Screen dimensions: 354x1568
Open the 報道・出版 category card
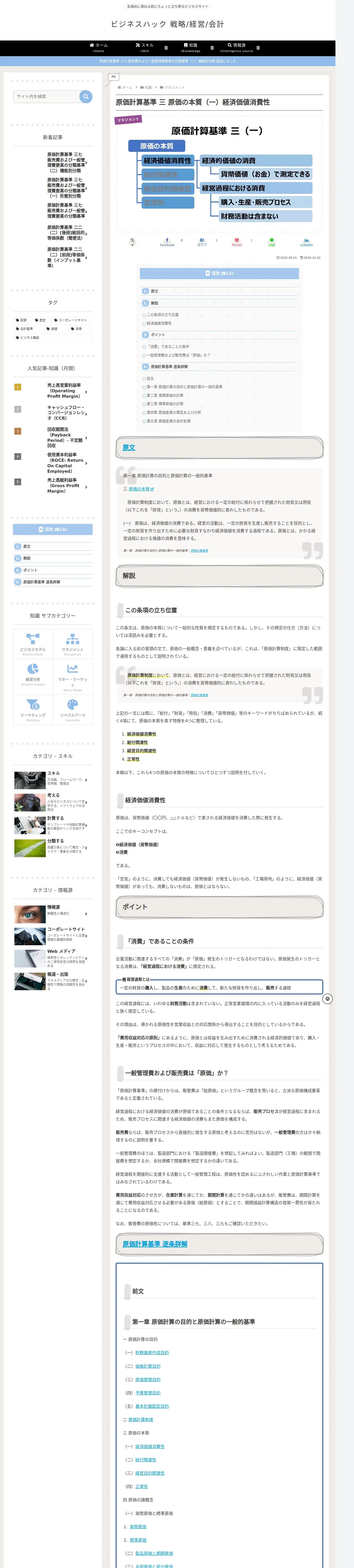53,981
